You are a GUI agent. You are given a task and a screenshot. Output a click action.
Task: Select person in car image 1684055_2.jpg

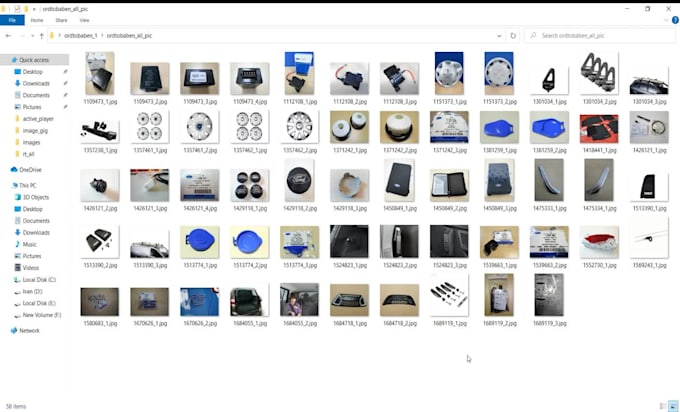tap(299, 300)
